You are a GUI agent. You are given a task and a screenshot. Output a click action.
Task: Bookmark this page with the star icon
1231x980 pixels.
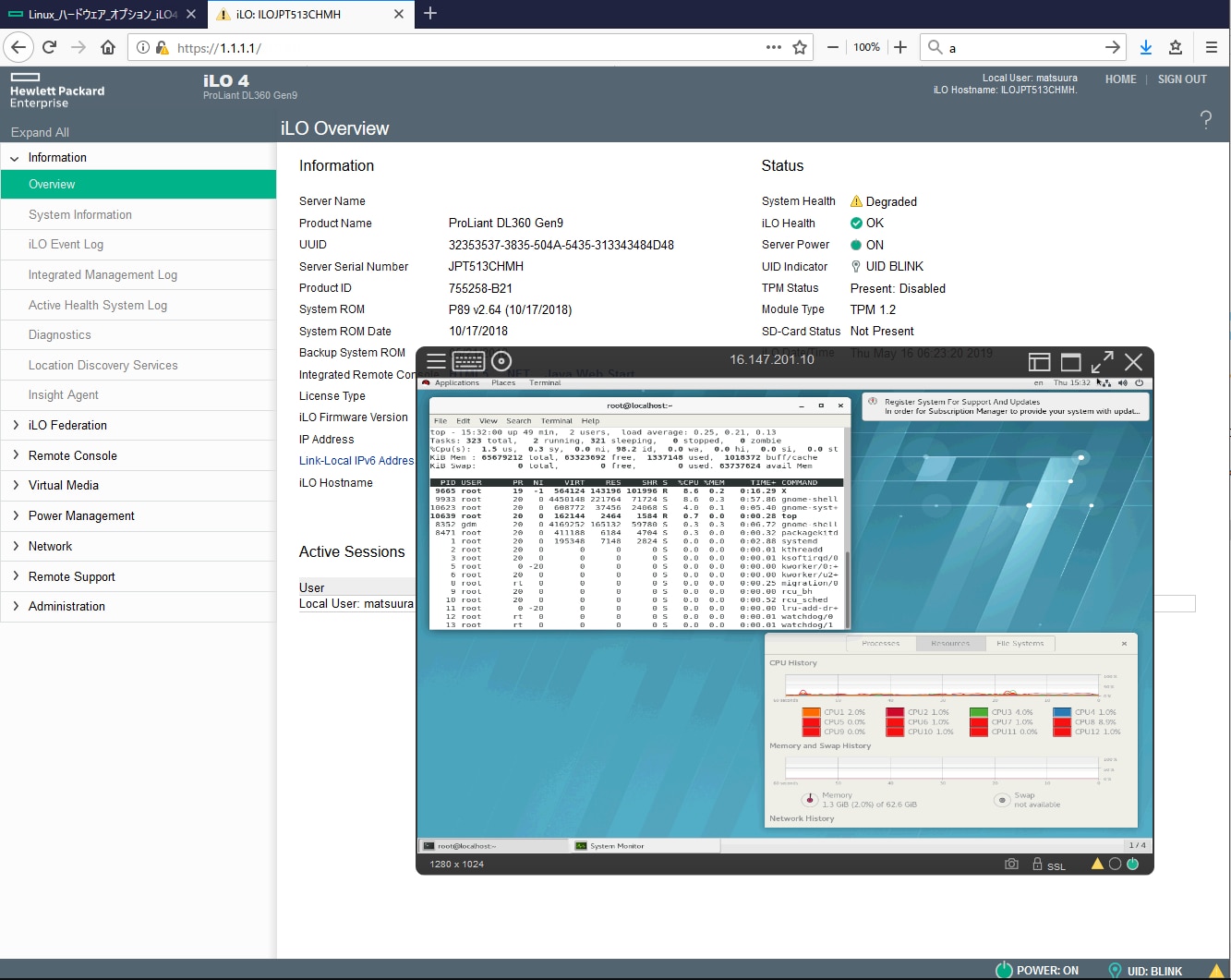click(800, 47)
